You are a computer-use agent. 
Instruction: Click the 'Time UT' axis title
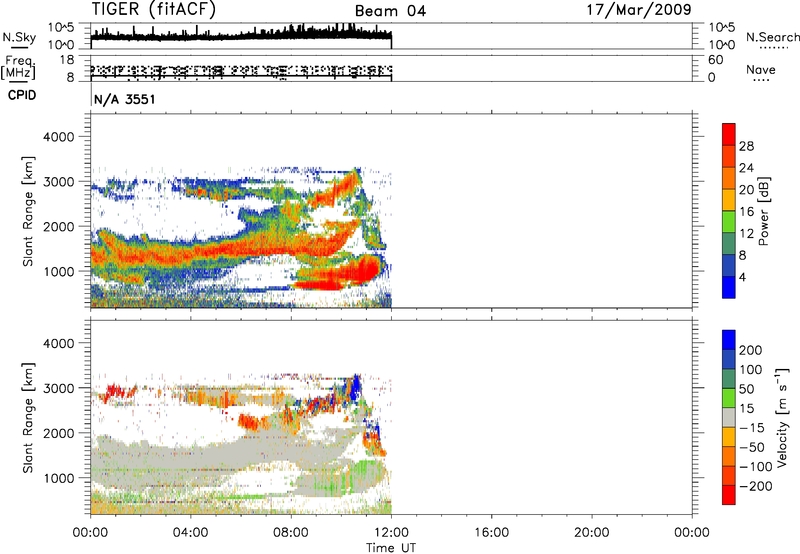click(x=391, y=548)
